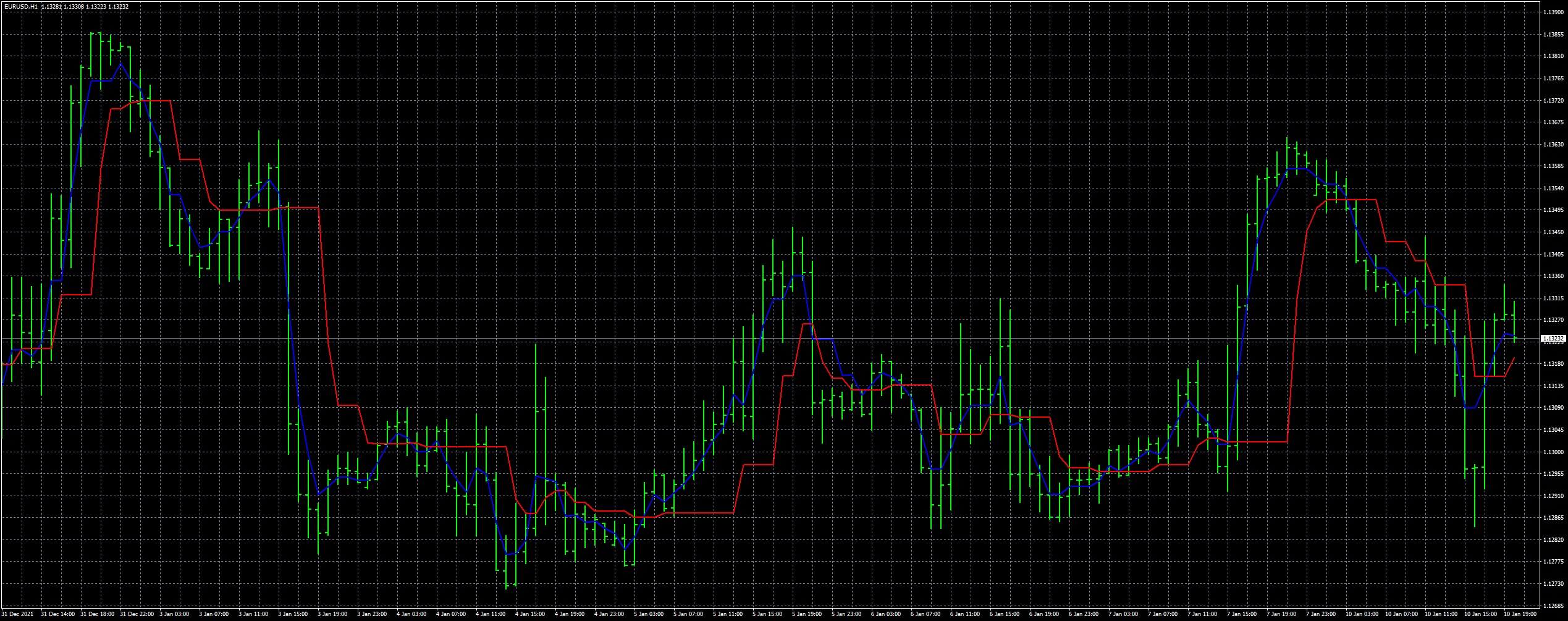
Task: Click the 1.13045 price axis label
Action: (1553, 430)
